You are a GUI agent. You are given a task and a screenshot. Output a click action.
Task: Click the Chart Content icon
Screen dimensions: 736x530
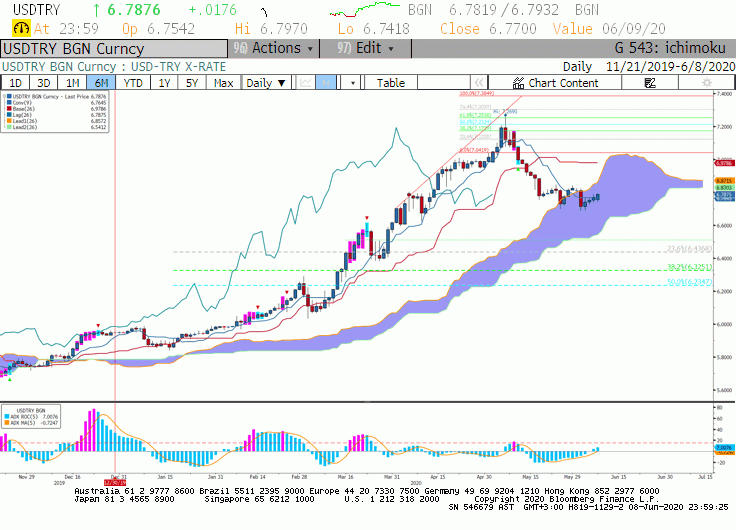(x=518, y=83)
